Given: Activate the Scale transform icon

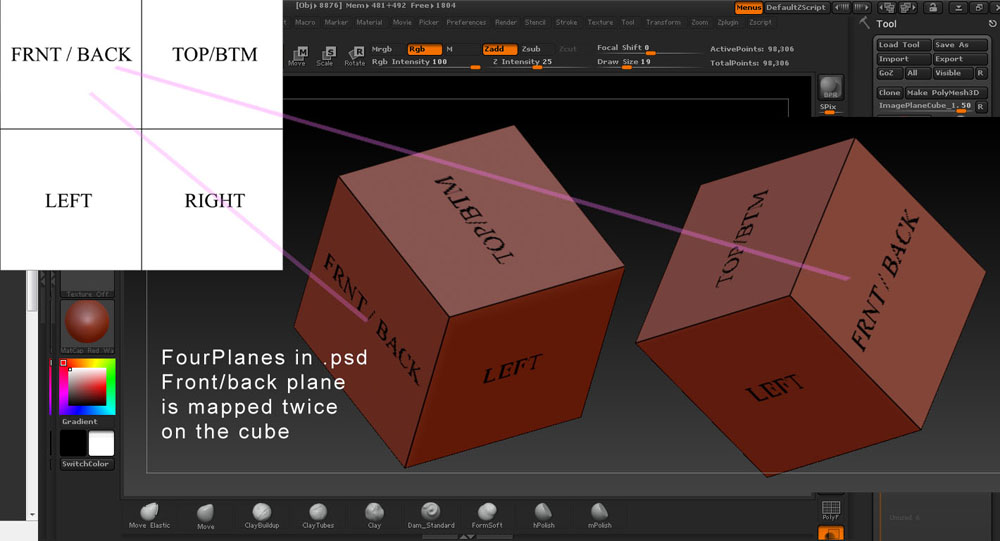Looking at the screenshot, I should (x=325, y=56).
